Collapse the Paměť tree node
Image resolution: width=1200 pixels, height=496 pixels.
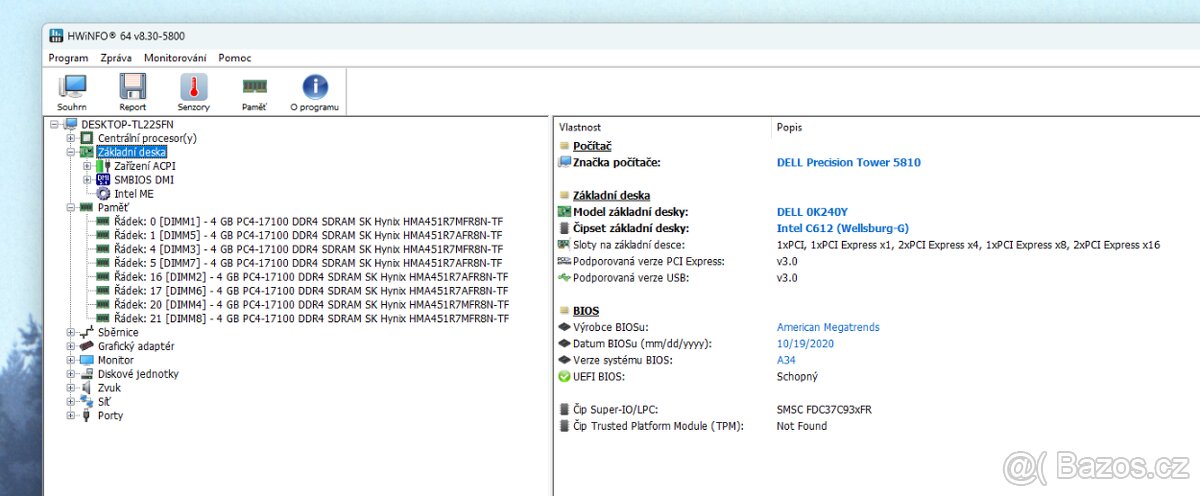coord(71,207)
